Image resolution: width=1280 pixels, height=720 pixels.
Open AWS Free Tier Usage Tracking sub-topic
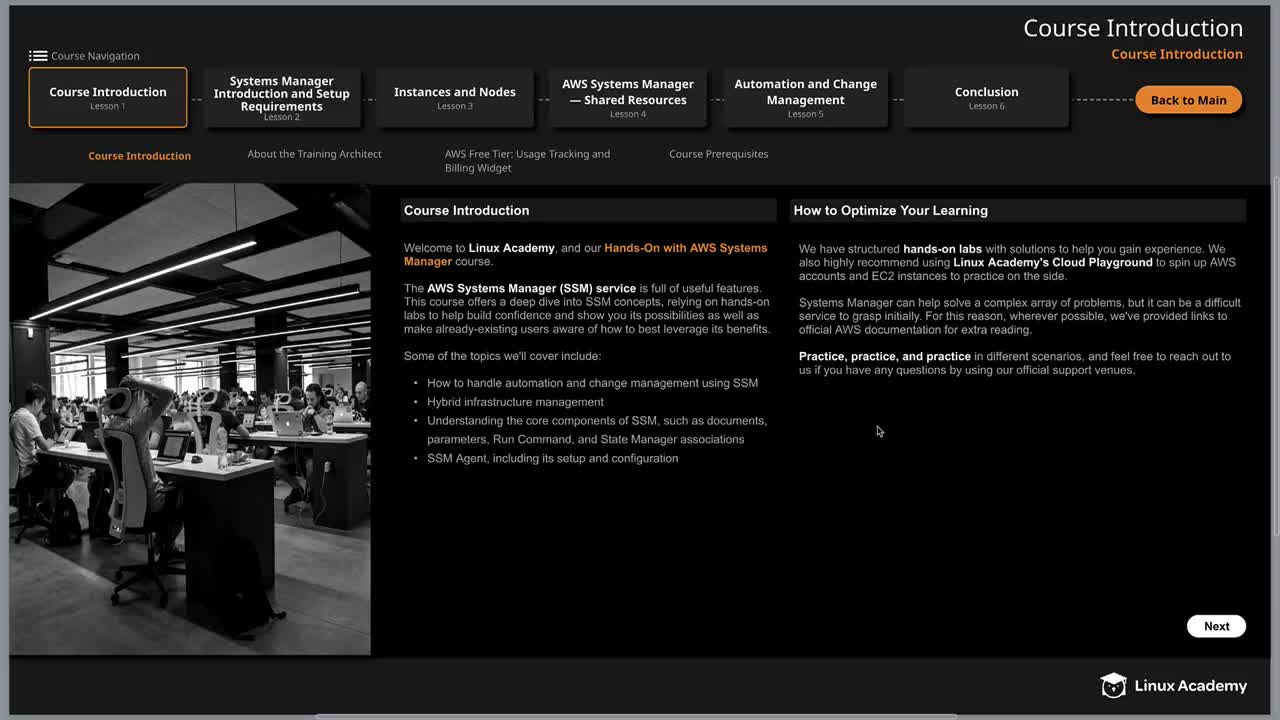(527, 161)
